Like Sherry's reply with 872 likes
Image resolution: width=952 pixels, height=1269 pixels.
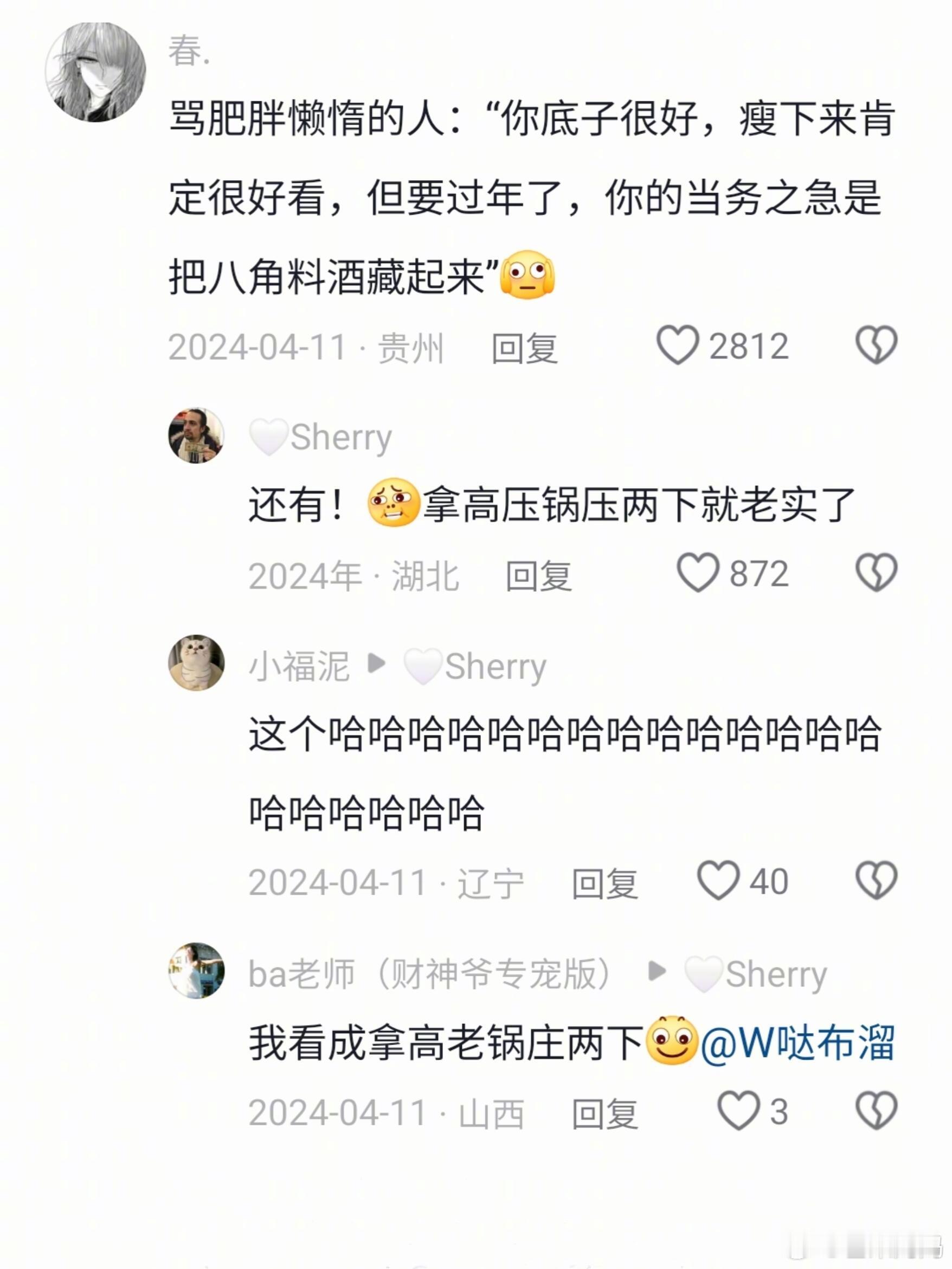[x=697, y=573]
